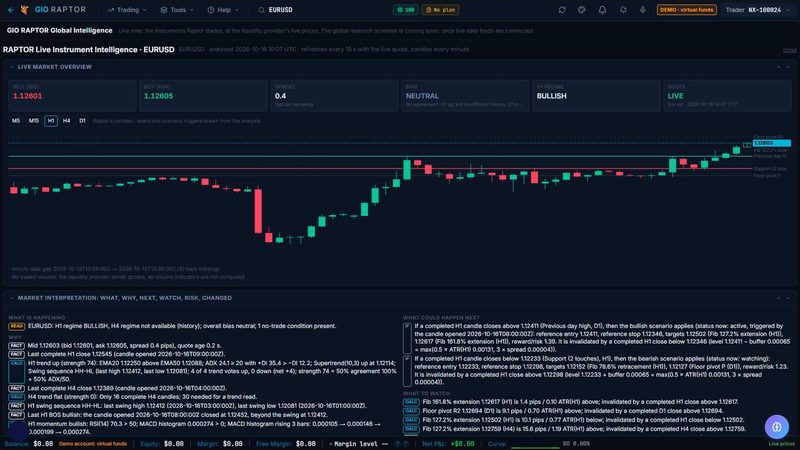The image size is (800, 450).
Task: Move Market Interpretation section down
Action: click(788, 298)
